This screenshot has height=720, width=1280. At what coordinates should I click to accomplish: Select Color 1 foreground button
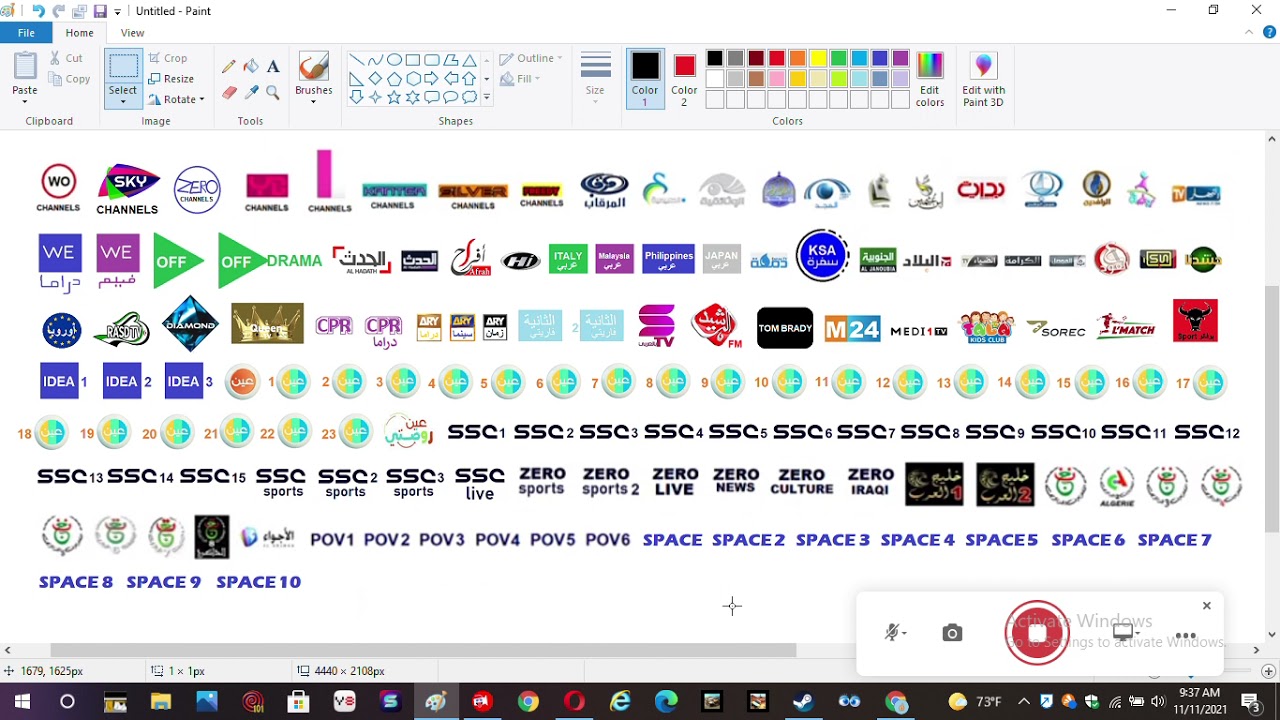[x=645, y=79]
